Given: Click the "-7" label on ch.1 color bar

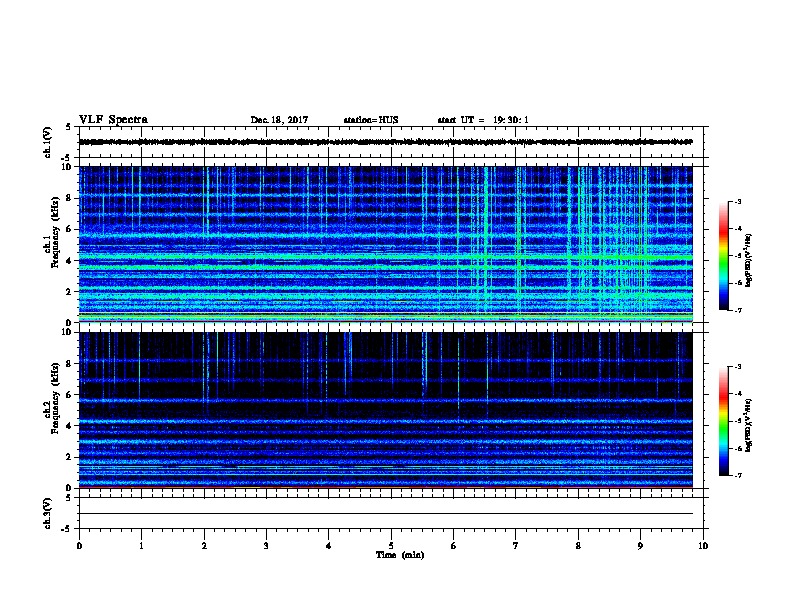Looking at the screenshot, I should pos(737,310).
